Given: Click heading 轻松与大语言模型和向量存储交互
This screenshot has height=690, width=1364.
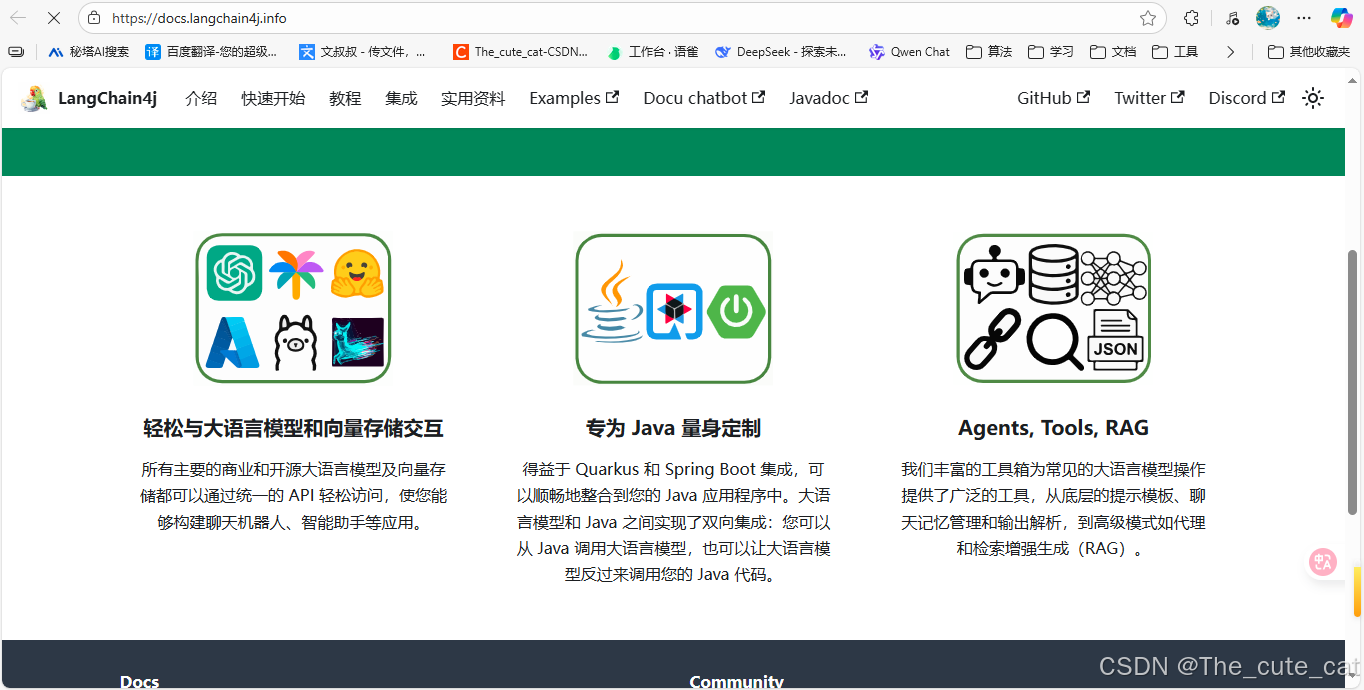Looking at the screenshot, I should tap(293, 428).
